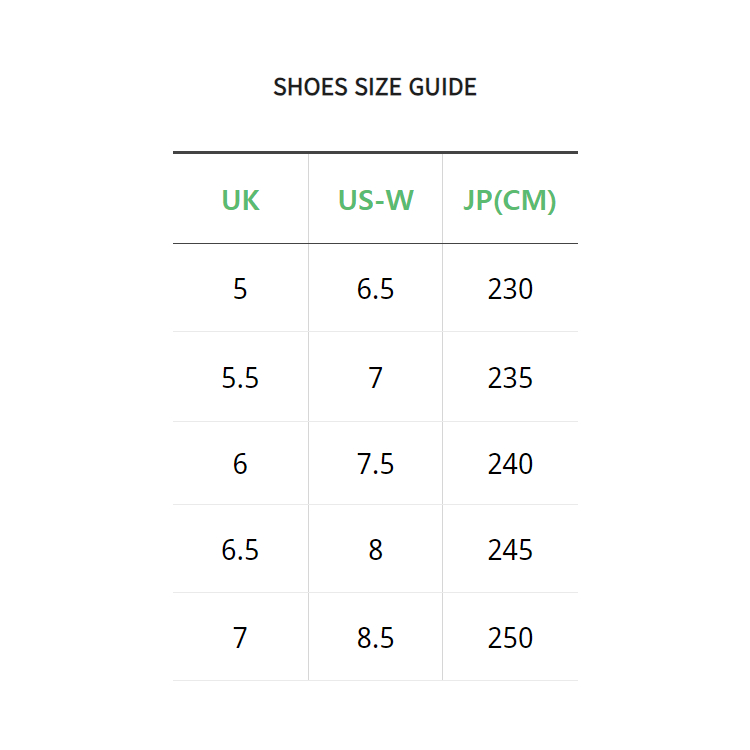The width and height of the screenshot is (750, 750).
Task: Click the US-W column header
Action: 375,200
